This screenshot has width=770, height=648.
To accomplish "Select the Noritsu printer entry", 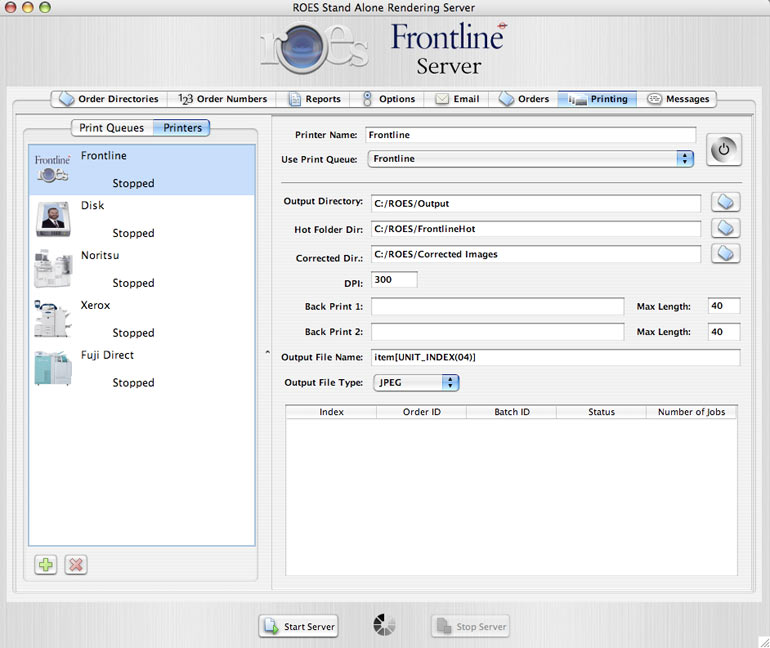I will [x=142, y=270].
